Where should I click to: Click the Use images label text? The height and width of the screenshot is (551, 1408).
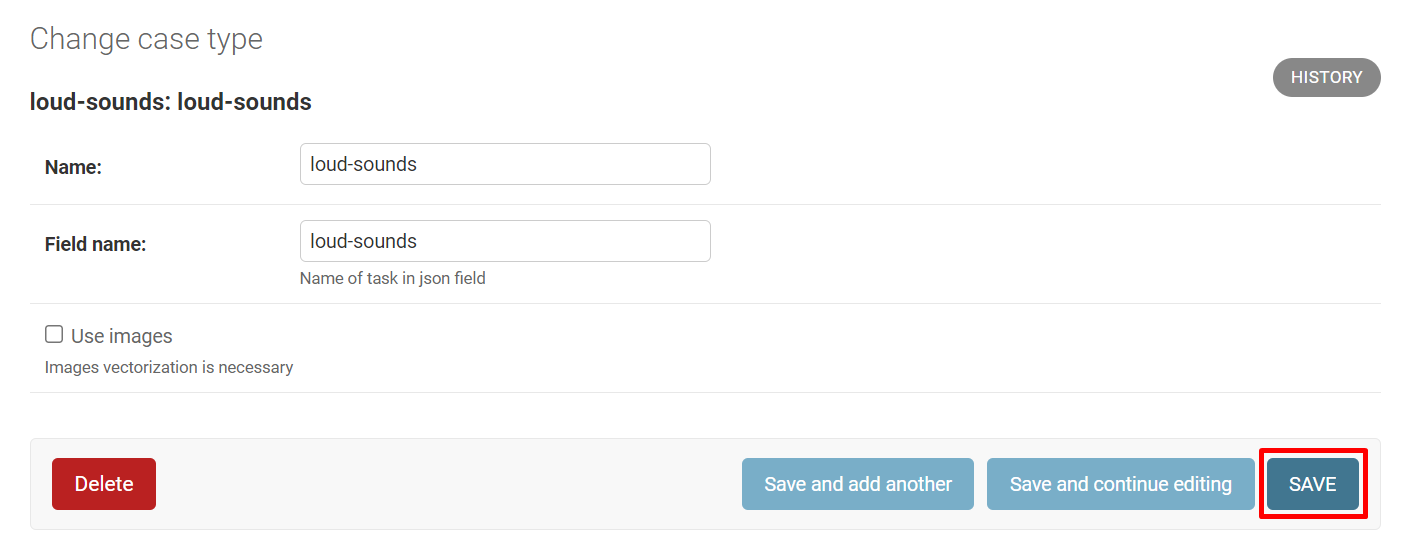tap(122, 336)
